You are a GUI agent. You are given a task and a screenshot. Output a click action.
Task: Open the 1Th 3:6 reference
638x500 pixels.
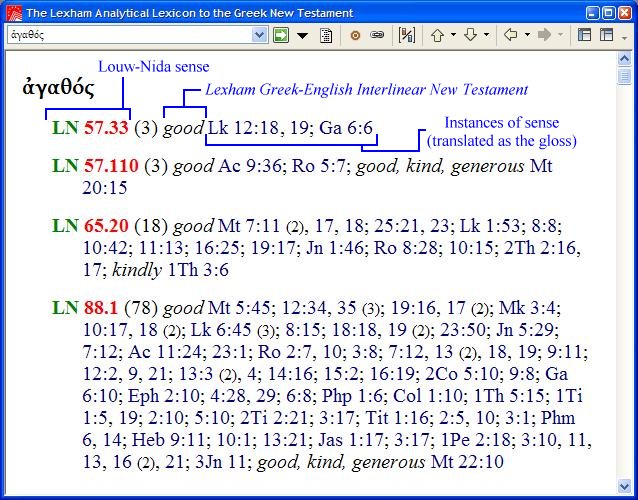pyautogui.click(x=198, y=270)
